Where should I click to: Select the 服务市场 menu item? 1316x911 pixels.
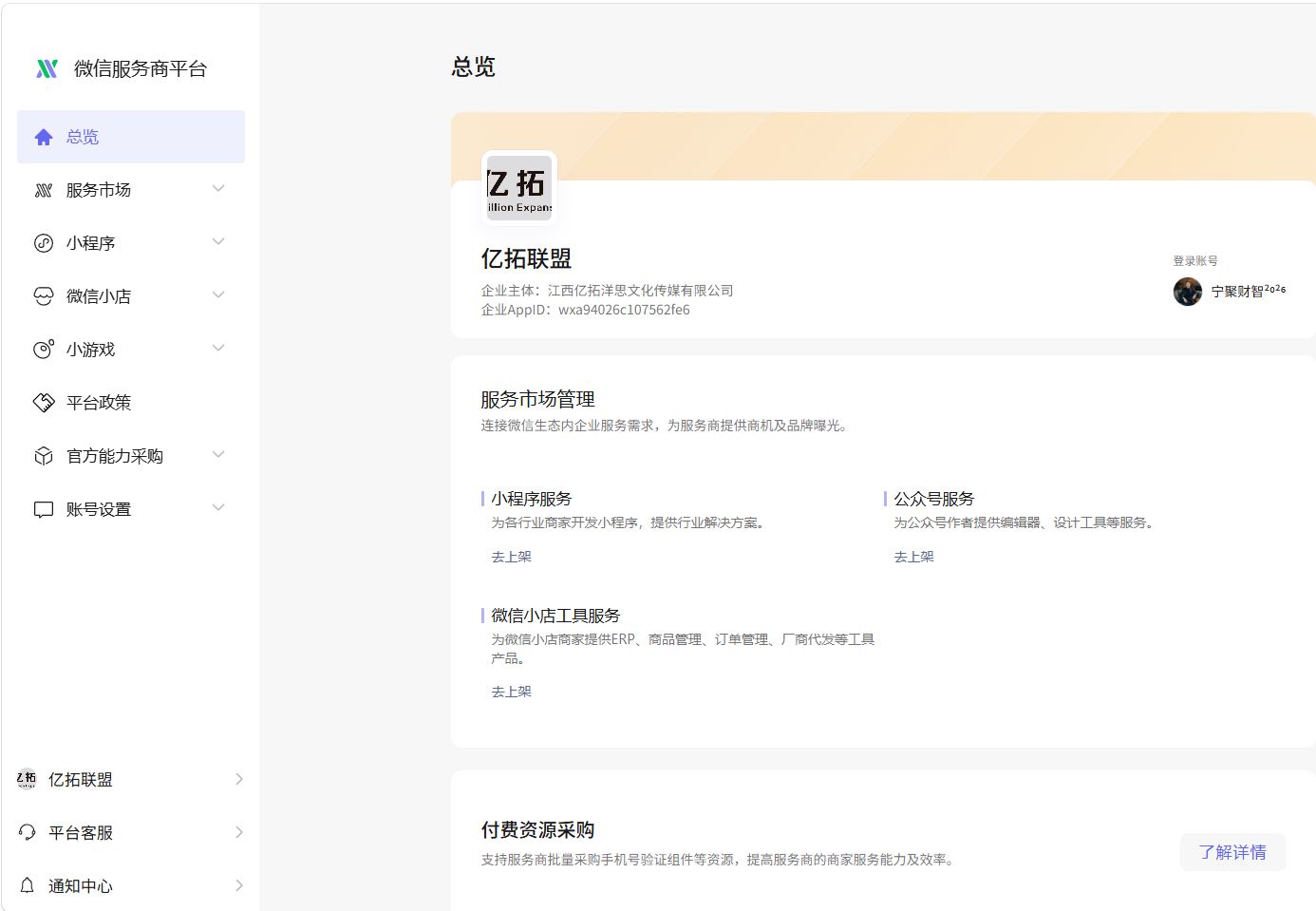coord(131,190)
